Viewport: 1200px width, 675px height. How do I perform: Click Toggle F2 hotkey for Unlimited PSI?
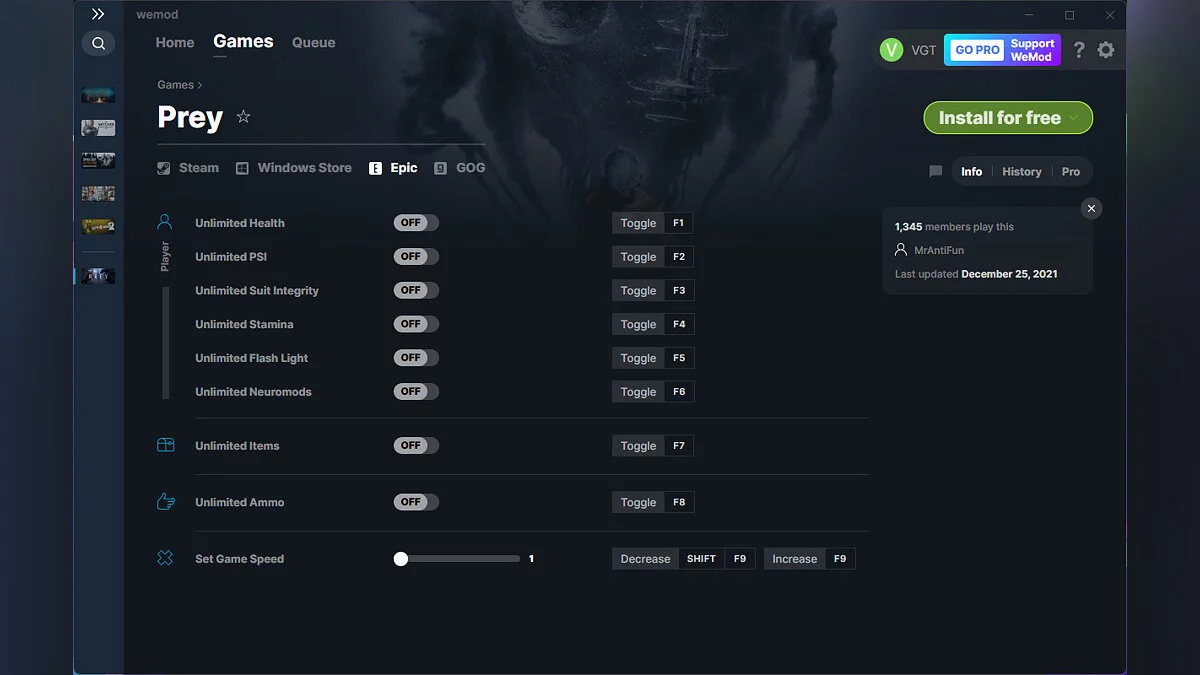click(x=653, y=257)
